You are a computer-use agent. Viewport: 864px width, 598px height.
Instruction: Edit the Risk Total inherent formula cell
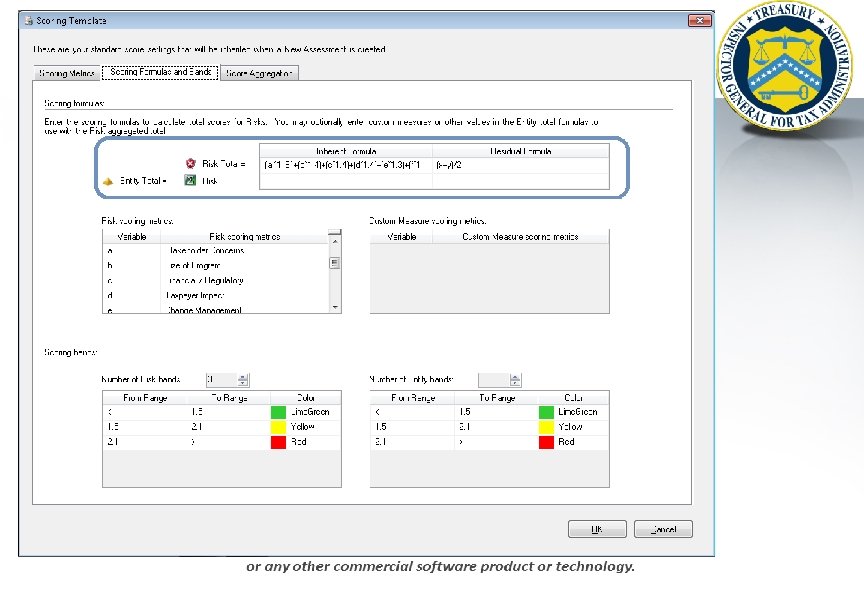coord(345,165)
